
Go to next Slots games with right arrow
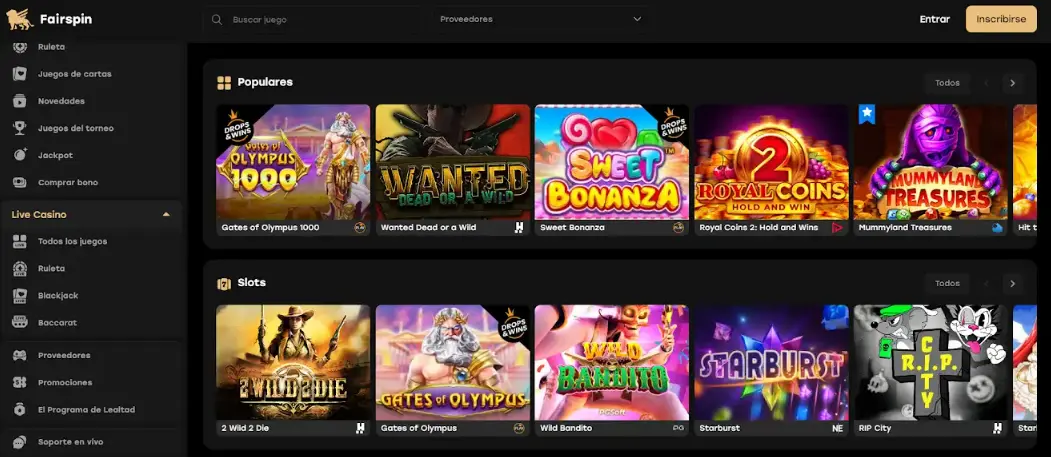pos(1012,283)
